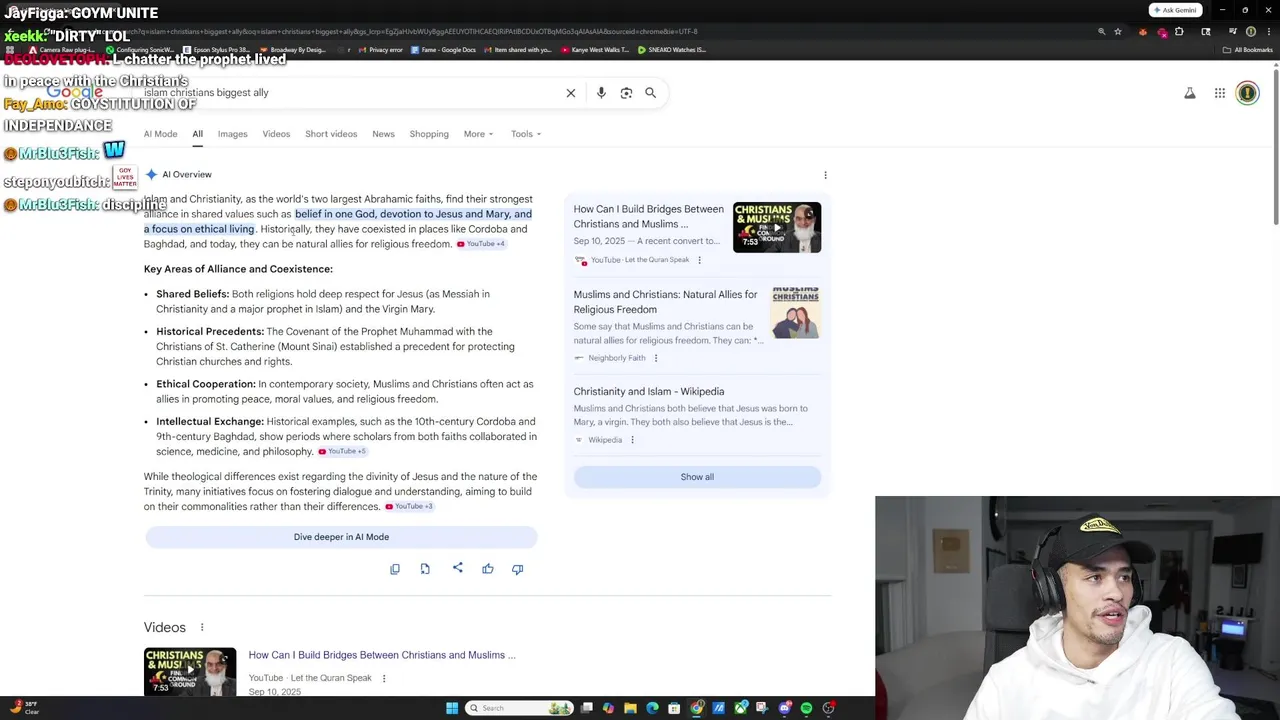Expand the More search filters dropdown
This screenshot has width=1280, height=720.
478,134
